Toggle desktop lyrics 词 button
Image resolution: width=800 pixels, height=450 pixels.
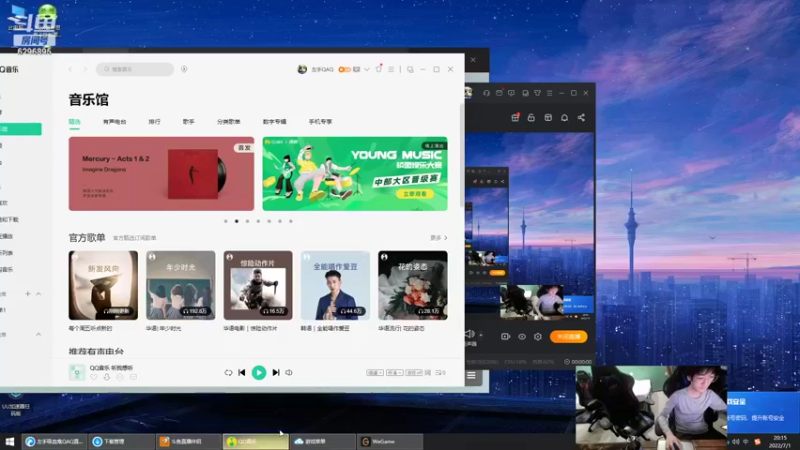(428, 373)
